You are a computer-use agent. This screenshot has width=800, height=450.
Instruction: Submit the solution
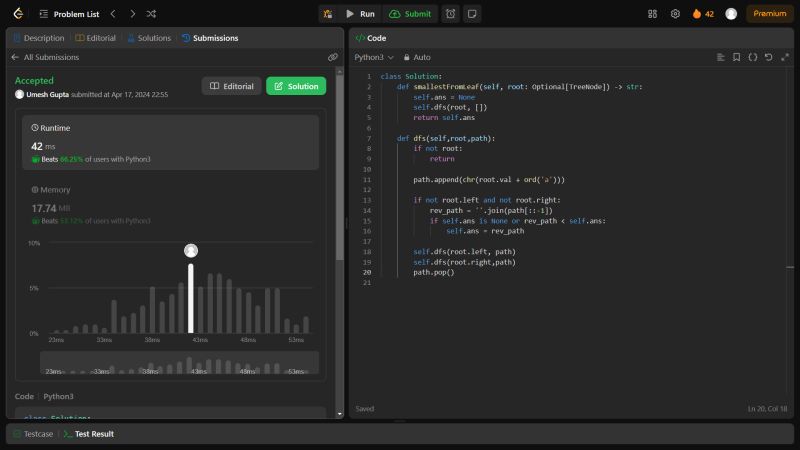(x=410, y=14)
